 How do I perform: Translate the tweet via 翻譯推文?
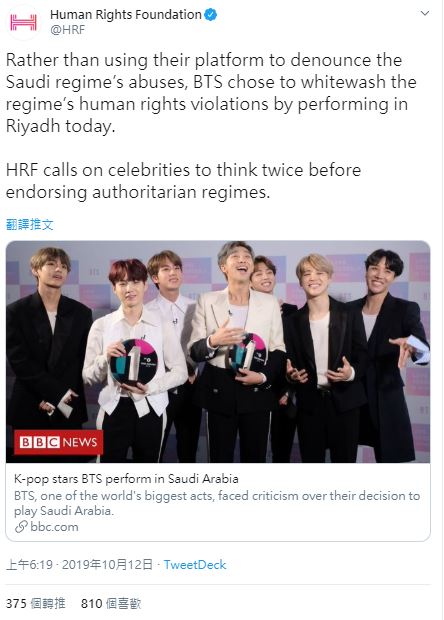(x=30, y=224)
